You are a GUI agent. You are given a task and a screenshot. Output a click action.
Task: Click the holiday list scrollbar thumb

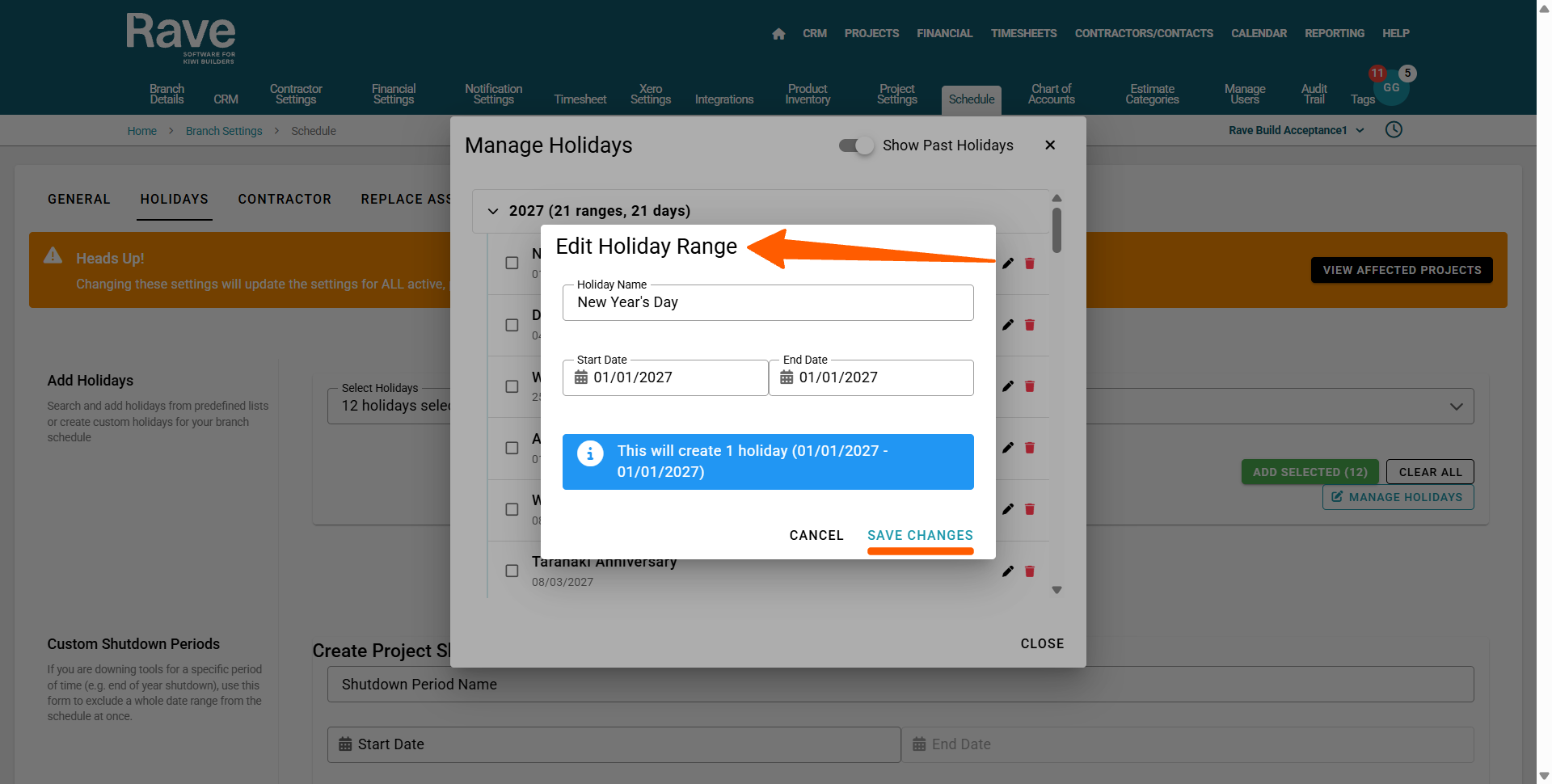click(x=1056, y=230)
